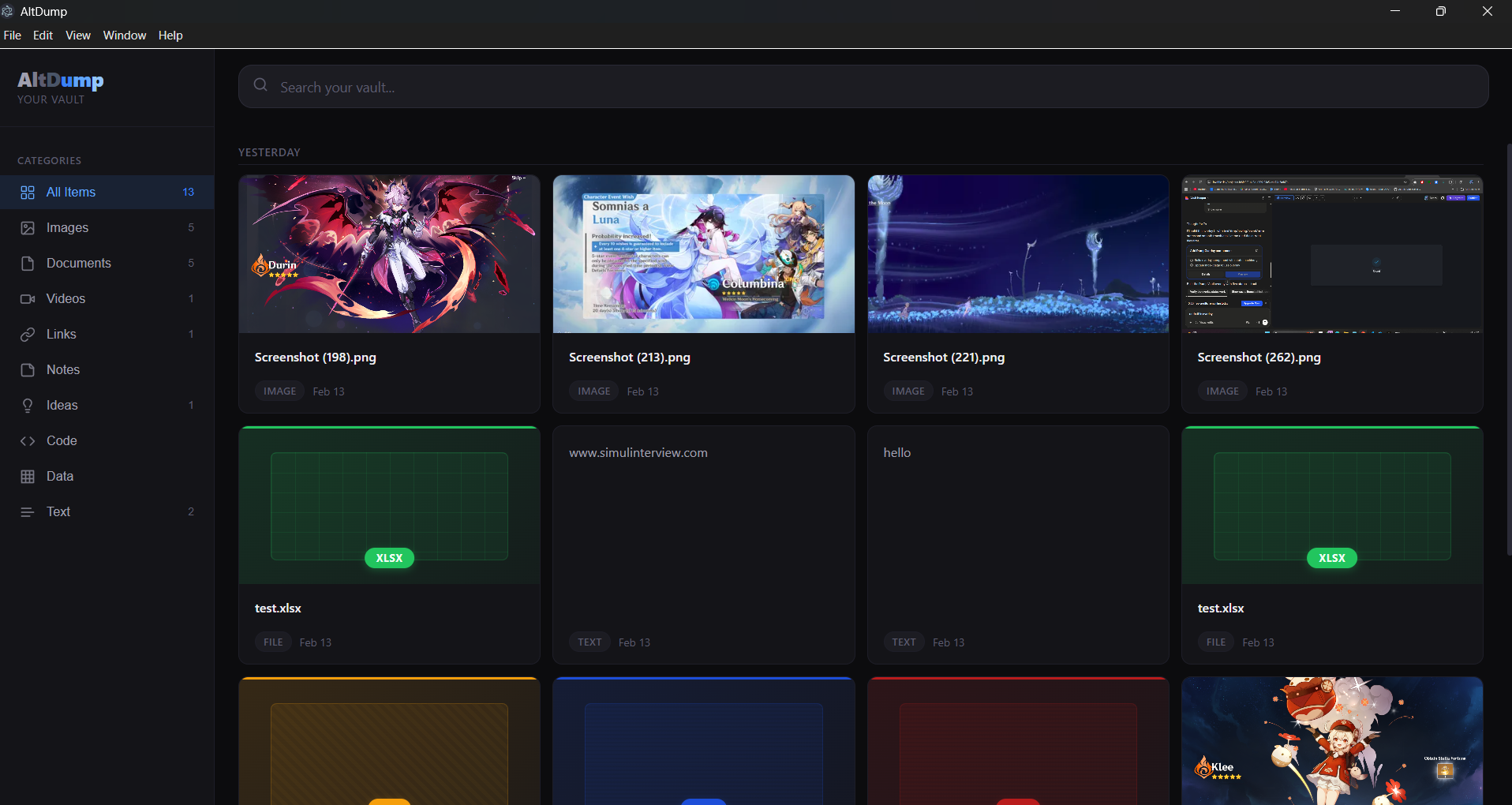Open the www.simulinterview.com note
Screen dimensions: 1512x805
pyautogui.click(x=702, y=545)
